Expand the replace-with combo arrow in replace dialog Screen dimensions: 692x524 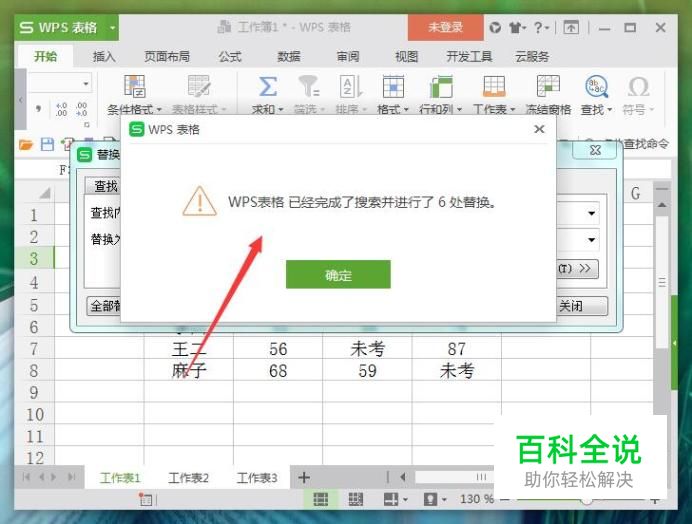[591, 240]
